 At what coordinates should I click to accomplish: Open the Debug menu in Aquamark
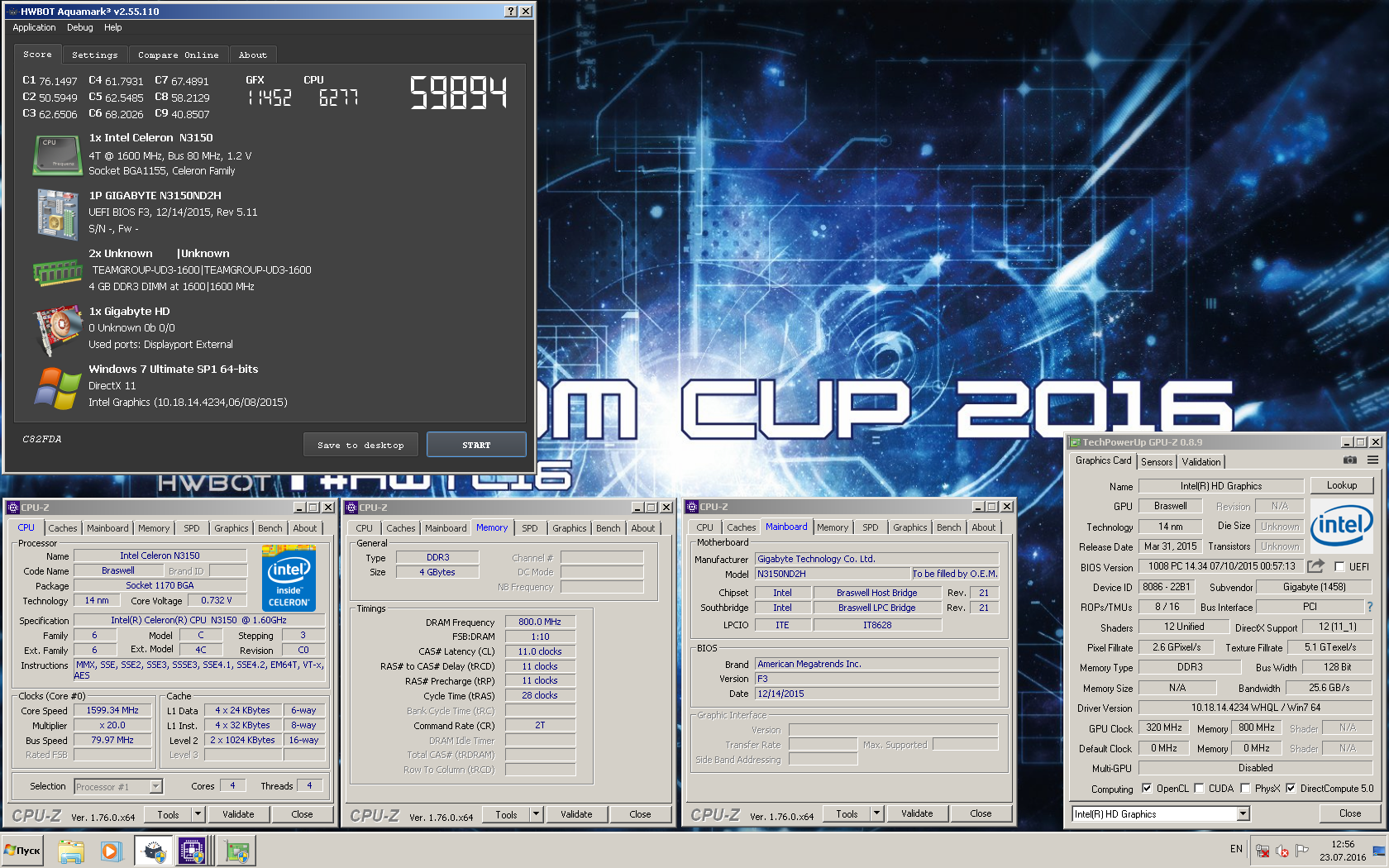click(x=80, y=27)
